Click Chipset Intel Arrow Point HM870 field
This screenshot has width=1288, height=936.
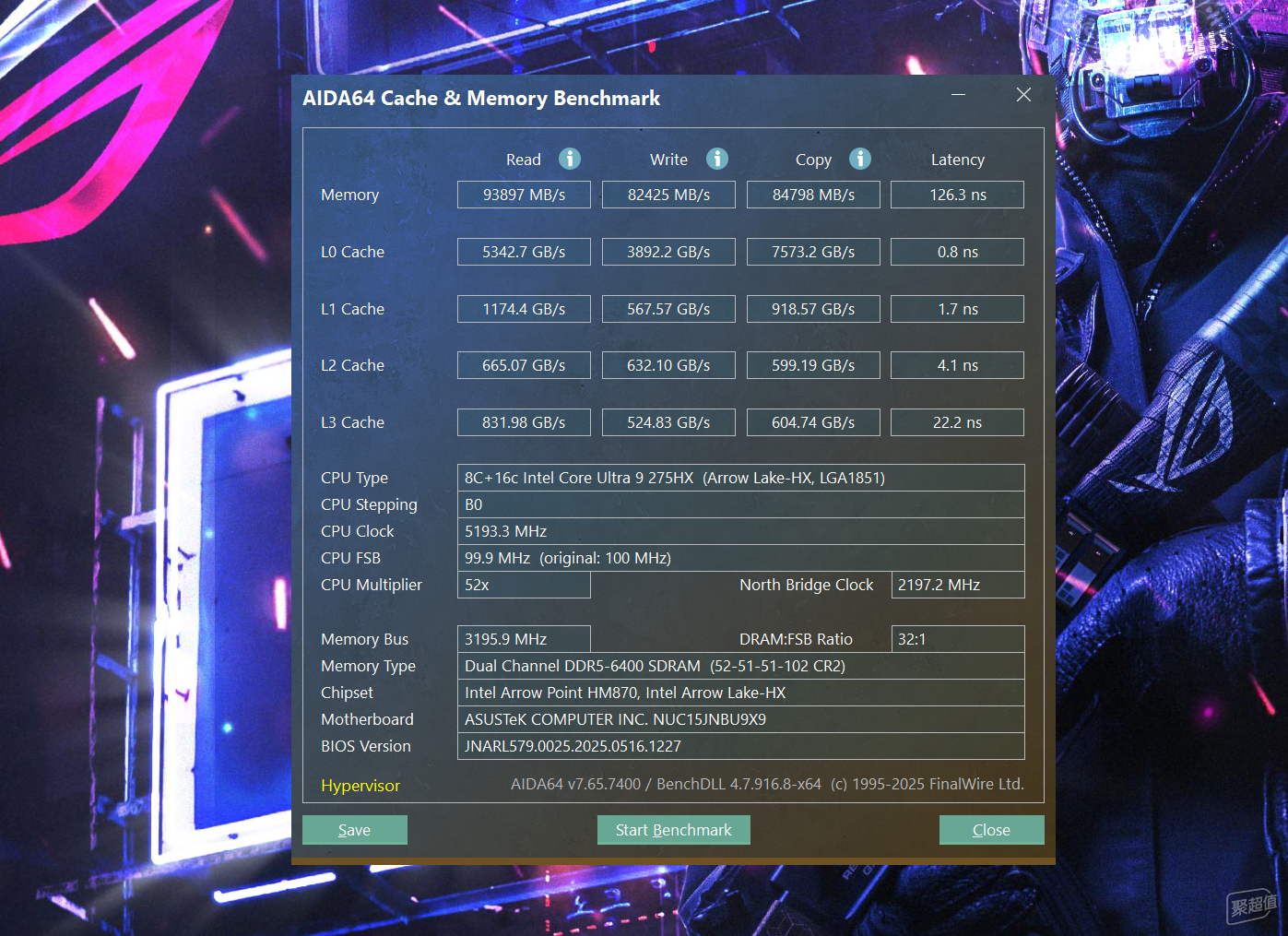(x=741, y=693)
